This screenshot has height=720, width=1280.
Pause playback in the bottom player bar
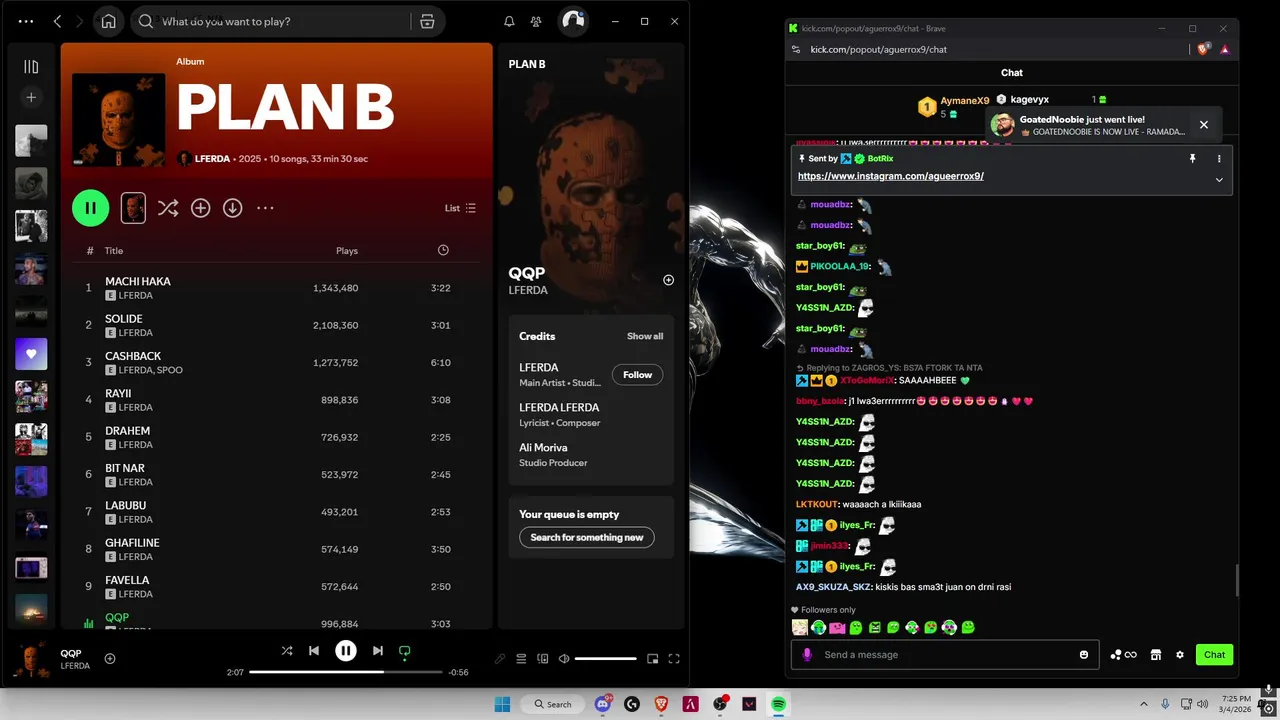(x=345, y=651)
